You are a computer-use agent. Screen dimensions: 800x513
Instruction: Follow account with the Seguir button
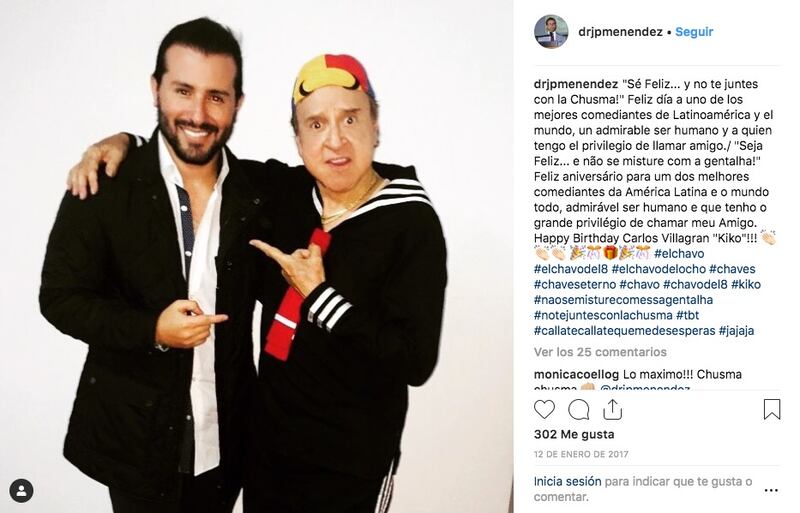point(694,32)
